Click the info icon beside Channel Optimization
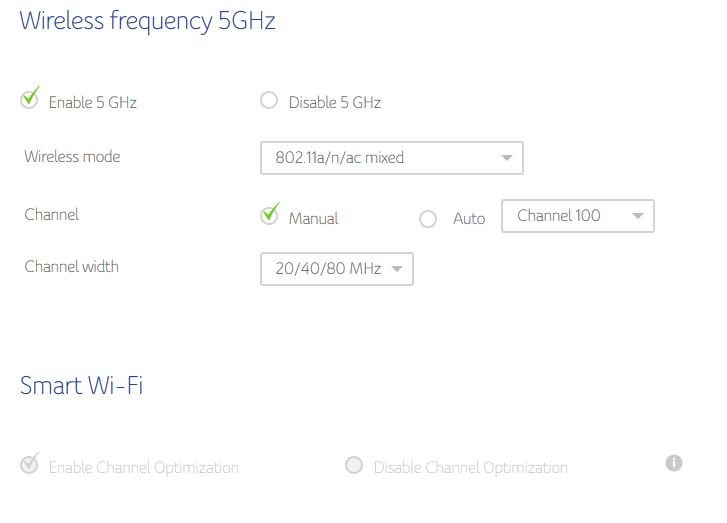This screenshot has width=727, height=523. click(x=674, y=463)
